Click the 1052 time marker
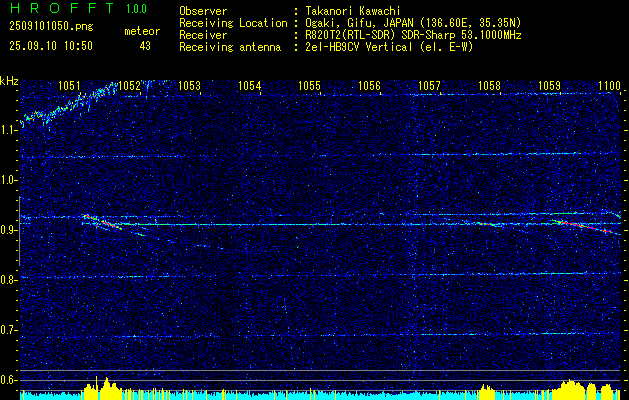This screenshot has width=629, height=400. click(x=129, y=85)
